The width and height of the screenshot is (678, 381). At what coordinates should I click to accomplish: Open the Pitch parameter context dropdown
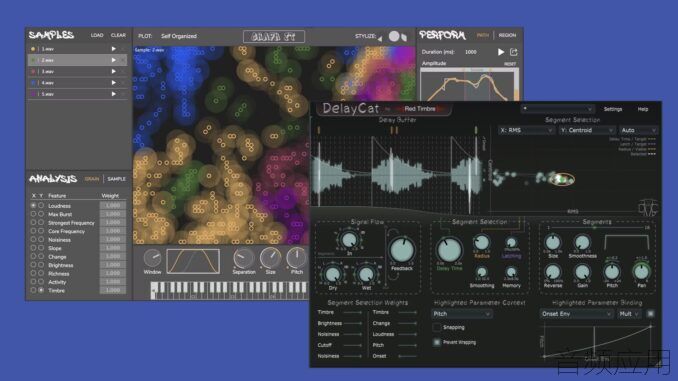click(x=461, y=314)
